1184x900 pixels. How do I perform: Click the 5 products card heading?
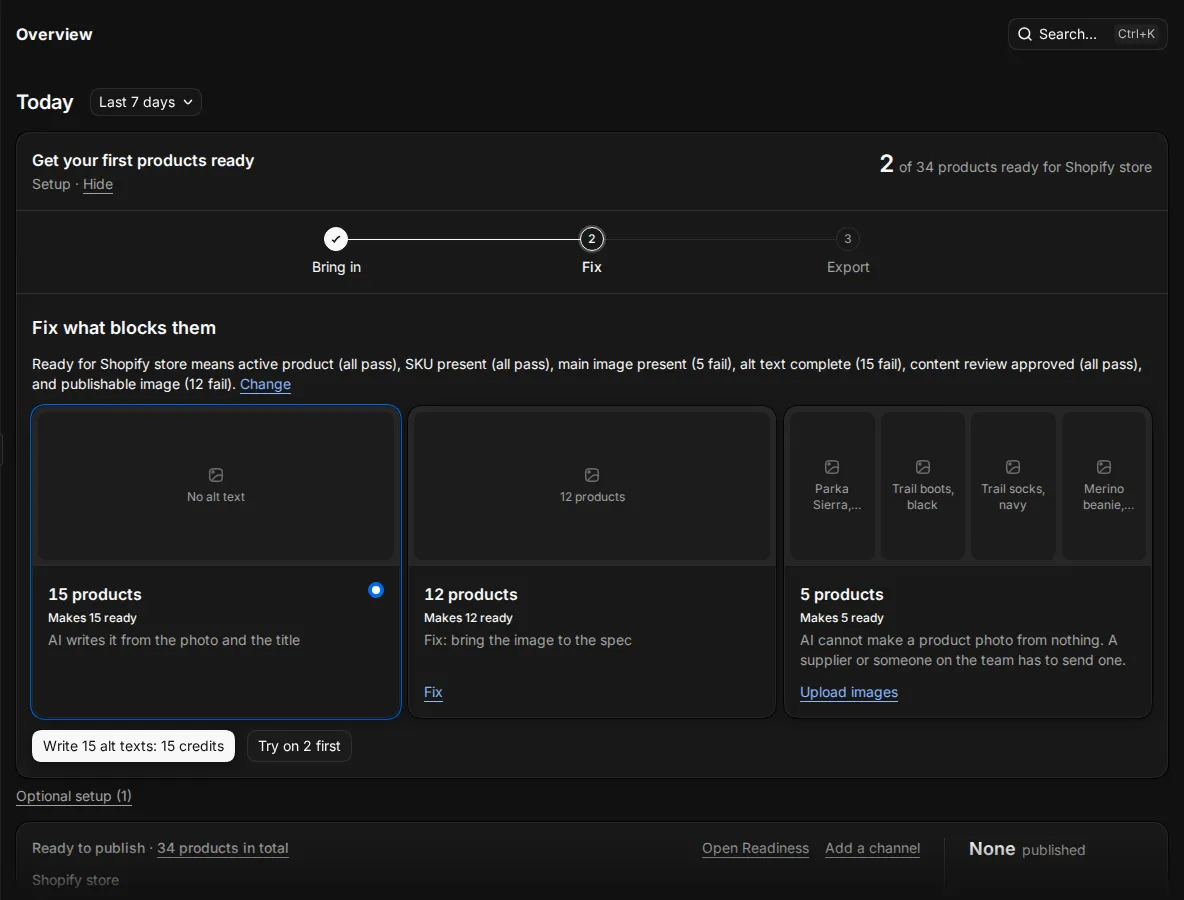coord(842,594)
